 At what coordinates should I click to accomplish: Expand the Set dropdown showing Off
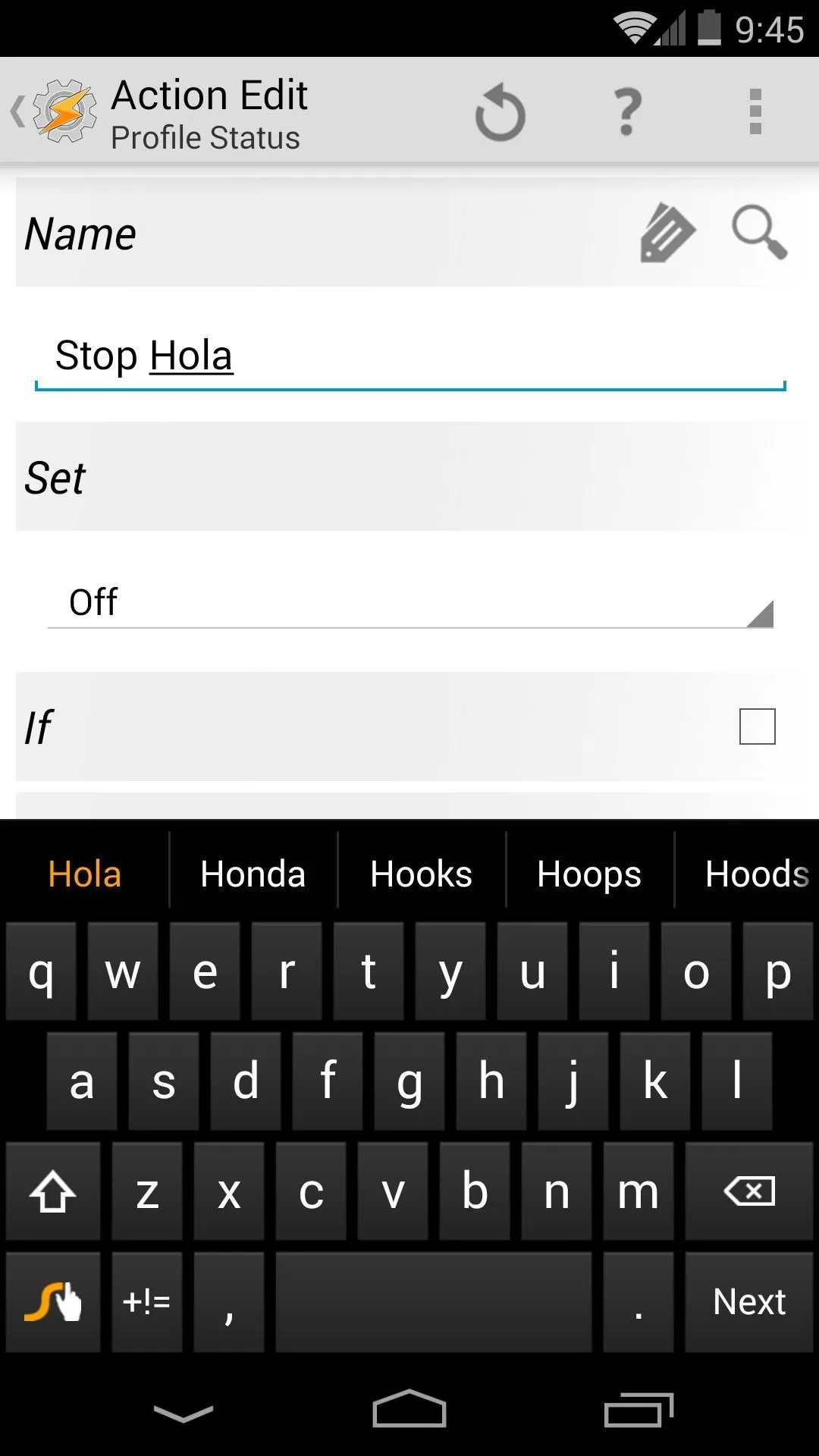[x=410, y=603]
